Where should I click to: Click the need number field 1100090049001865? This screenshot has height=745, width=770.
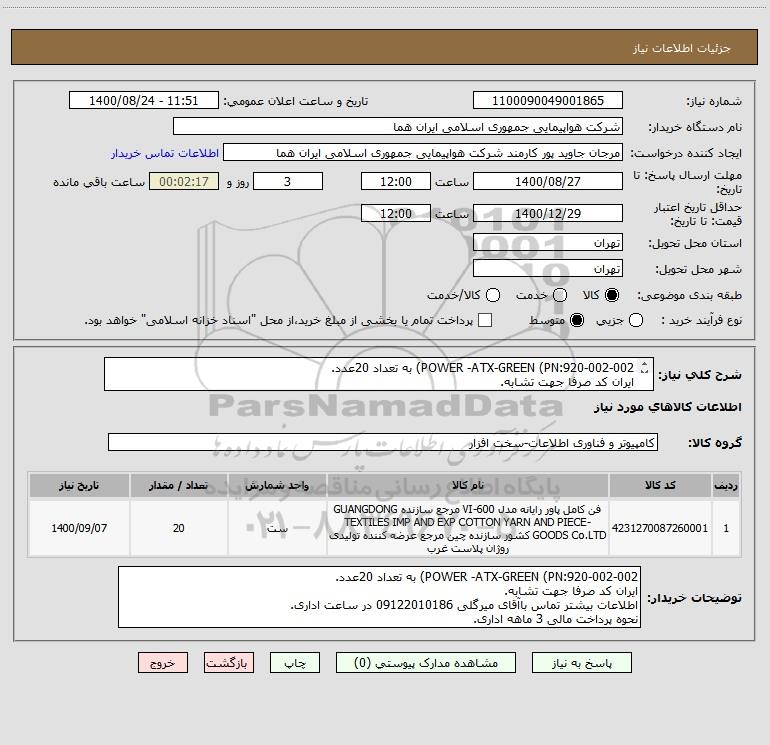point(548,100)
